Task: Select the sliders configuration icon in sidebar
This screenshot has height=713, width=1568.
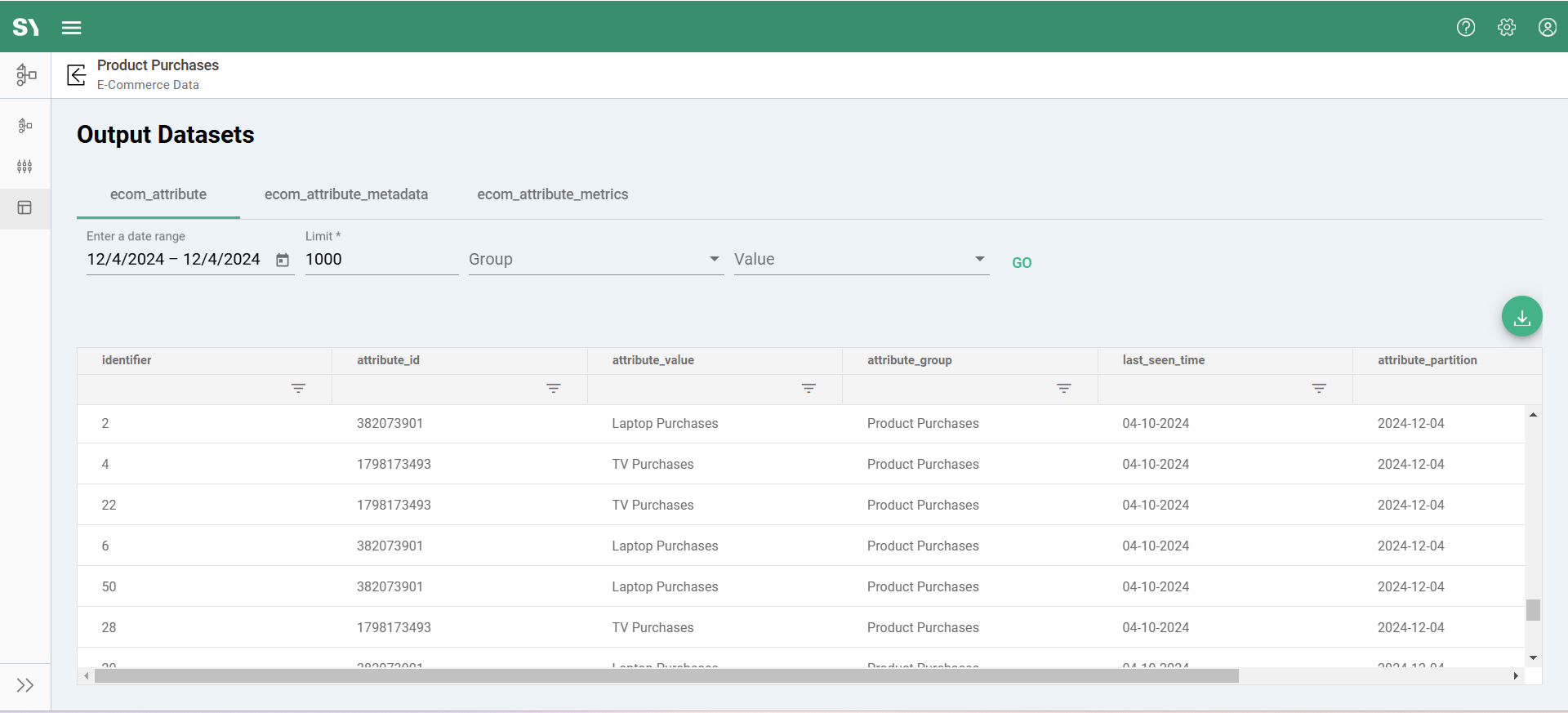Action: 25,167
